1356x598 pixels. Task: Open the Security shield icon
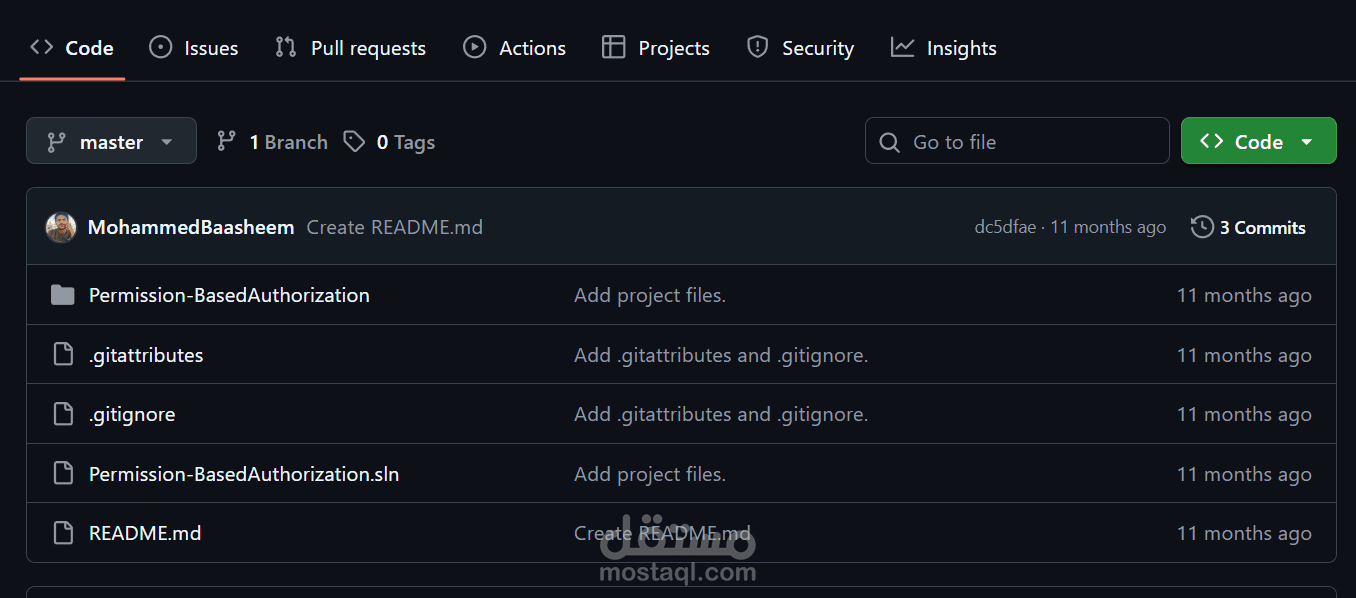(756, 46)
